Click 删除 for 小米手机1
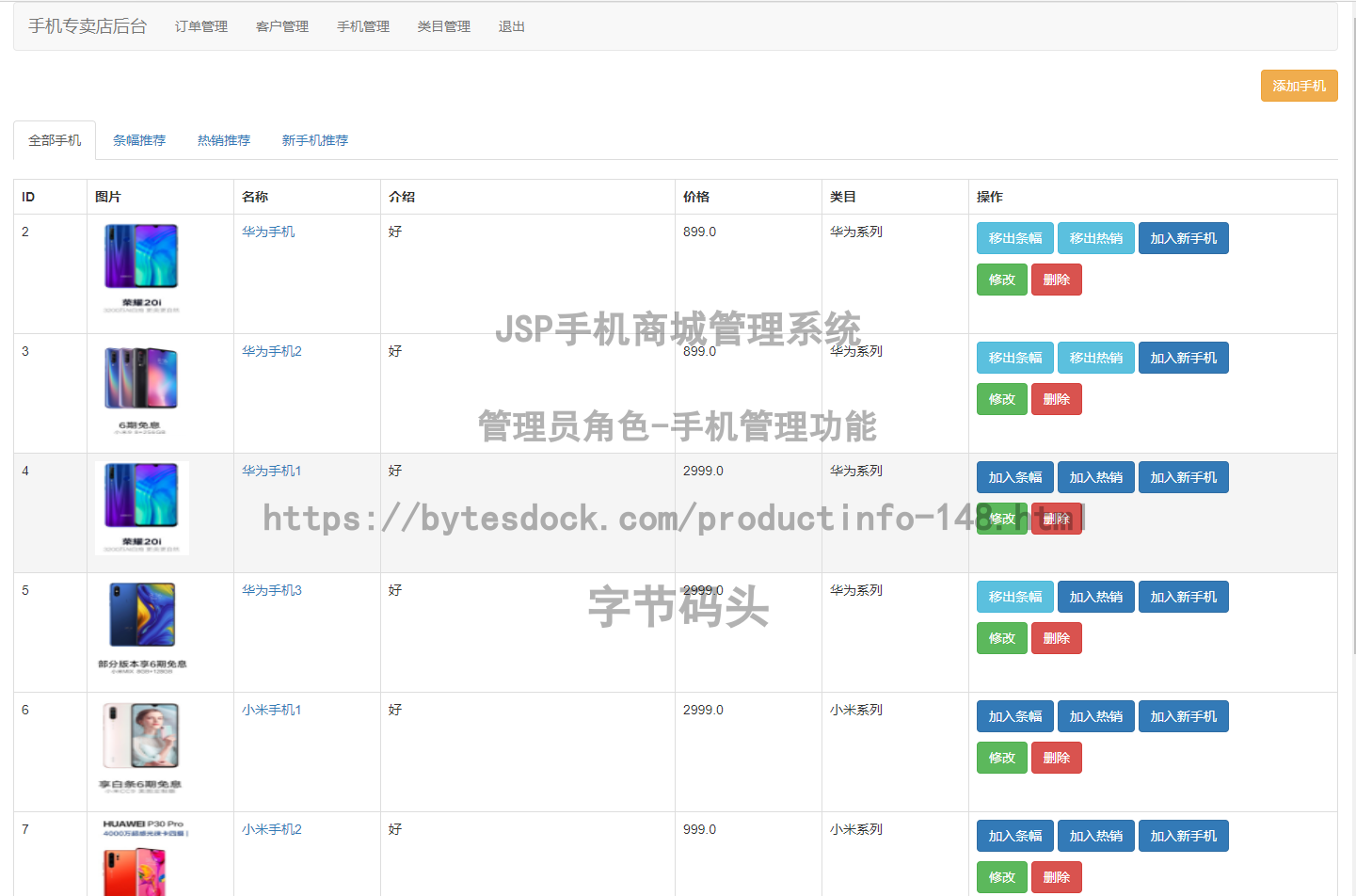This screenshot has height=896, width=1356. pos(1057,758)
